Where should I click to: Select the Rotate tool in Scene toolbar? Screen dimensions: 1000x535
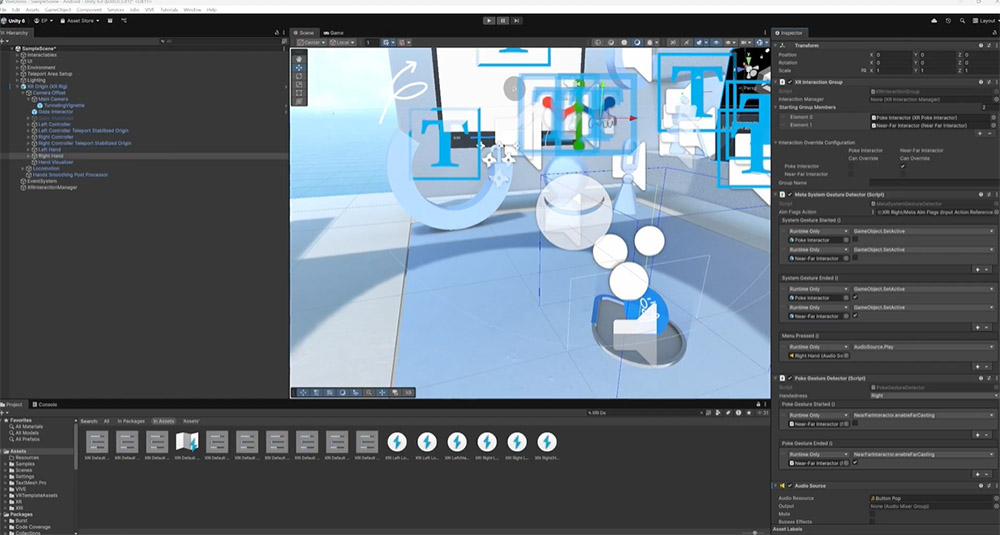tap(298, 77)
